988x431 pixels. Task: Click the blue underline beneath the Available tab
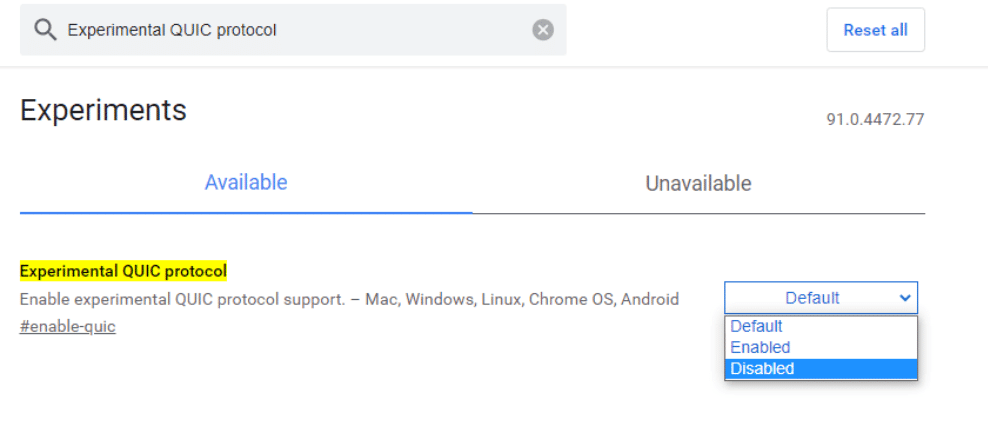point(246,213)
